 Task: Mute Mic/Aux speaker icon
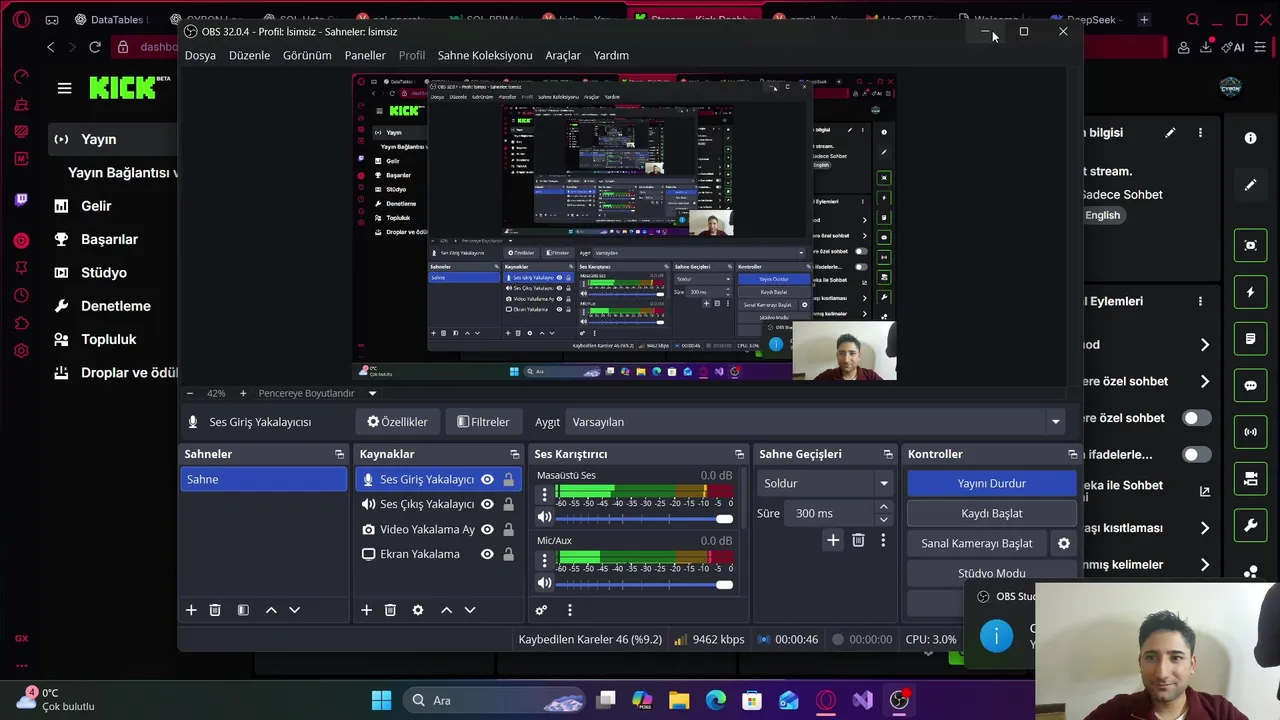544,583
